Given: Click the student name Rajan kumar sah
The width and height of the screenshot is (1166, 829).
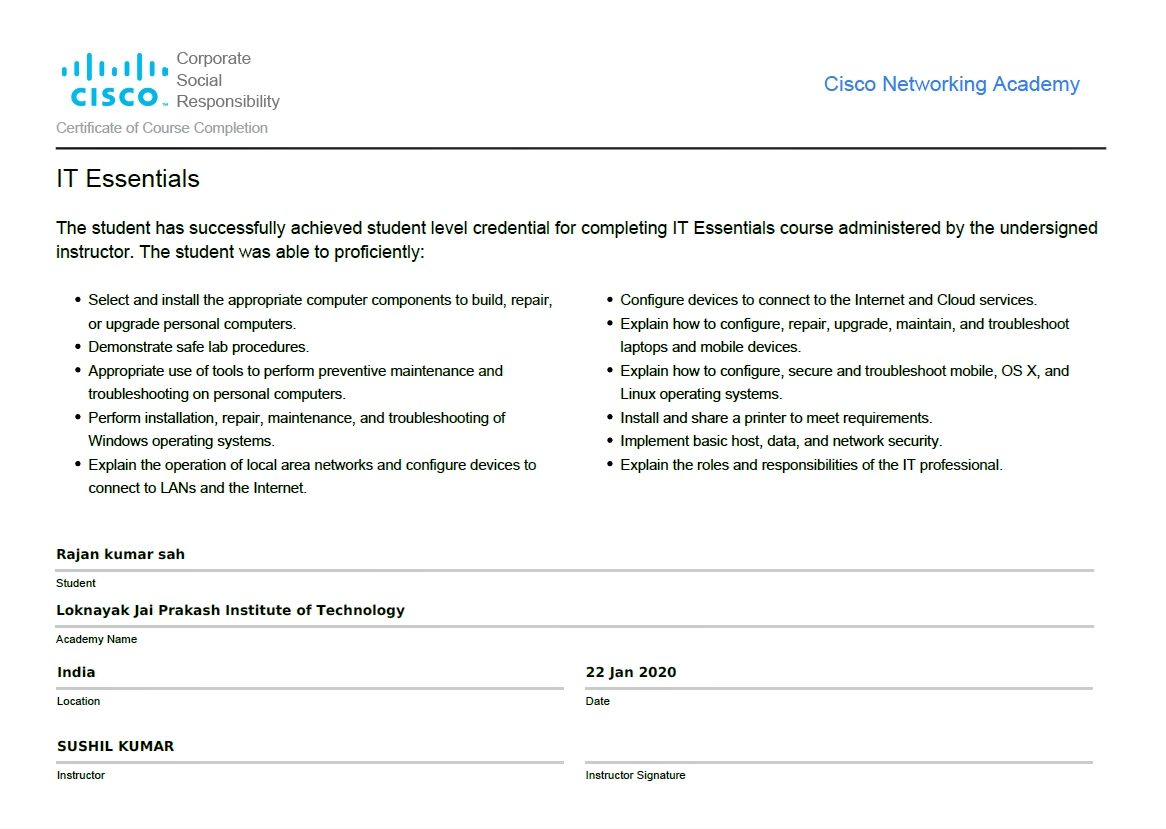Looking at the screenshot, I should pos(121,554).
